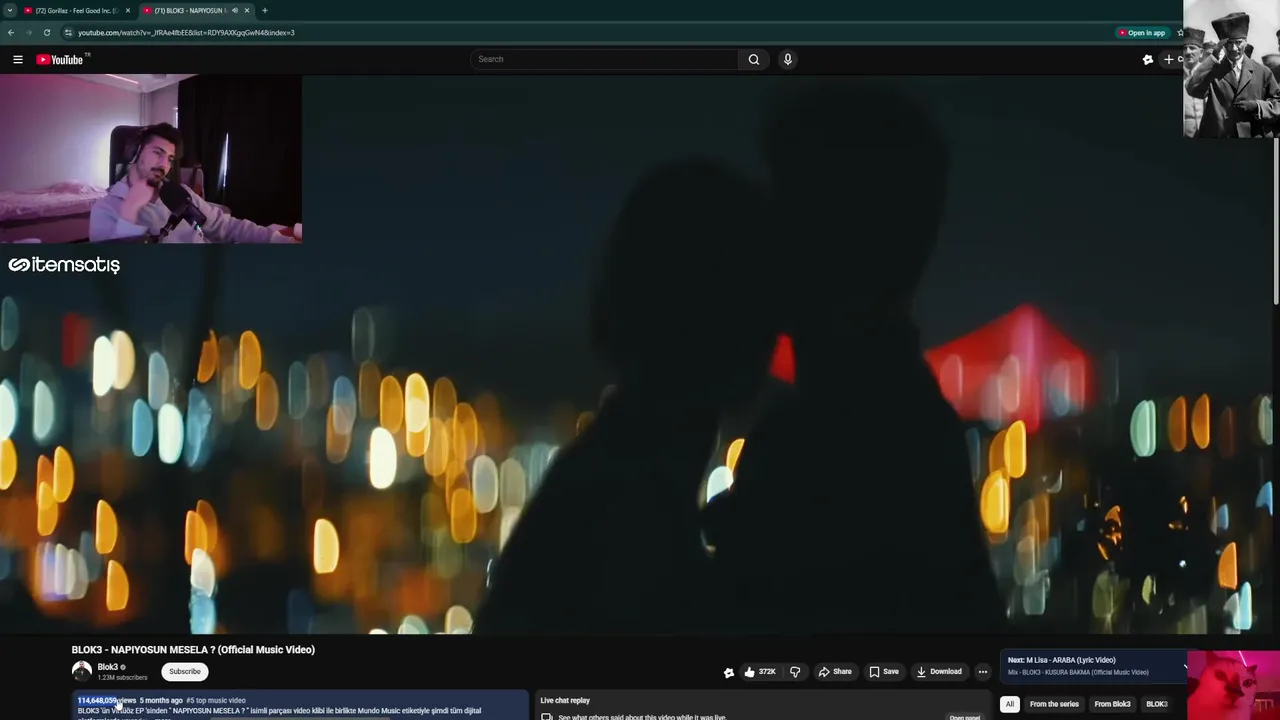1280x720 pixels.
Task: Reload the page with refresh icon
Action: (46, 32)
